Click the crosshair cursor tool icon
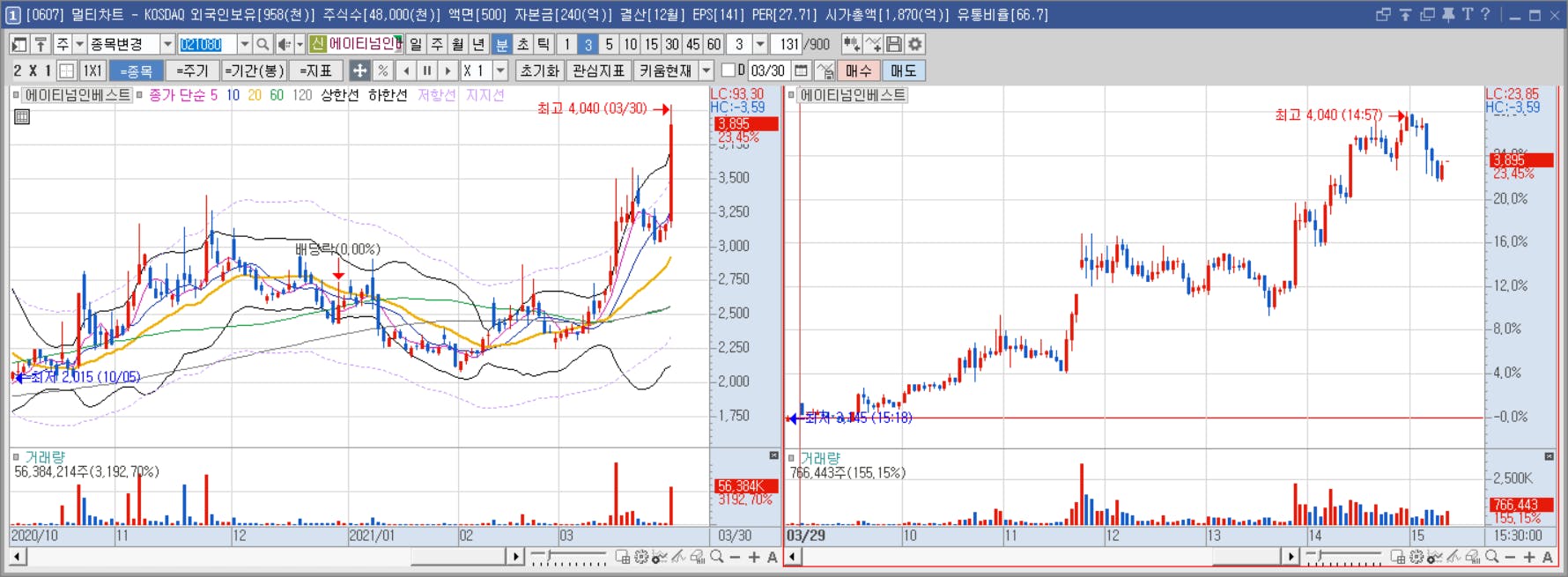This screenshot has width=1568, height=577. click(x=359, y=70)
